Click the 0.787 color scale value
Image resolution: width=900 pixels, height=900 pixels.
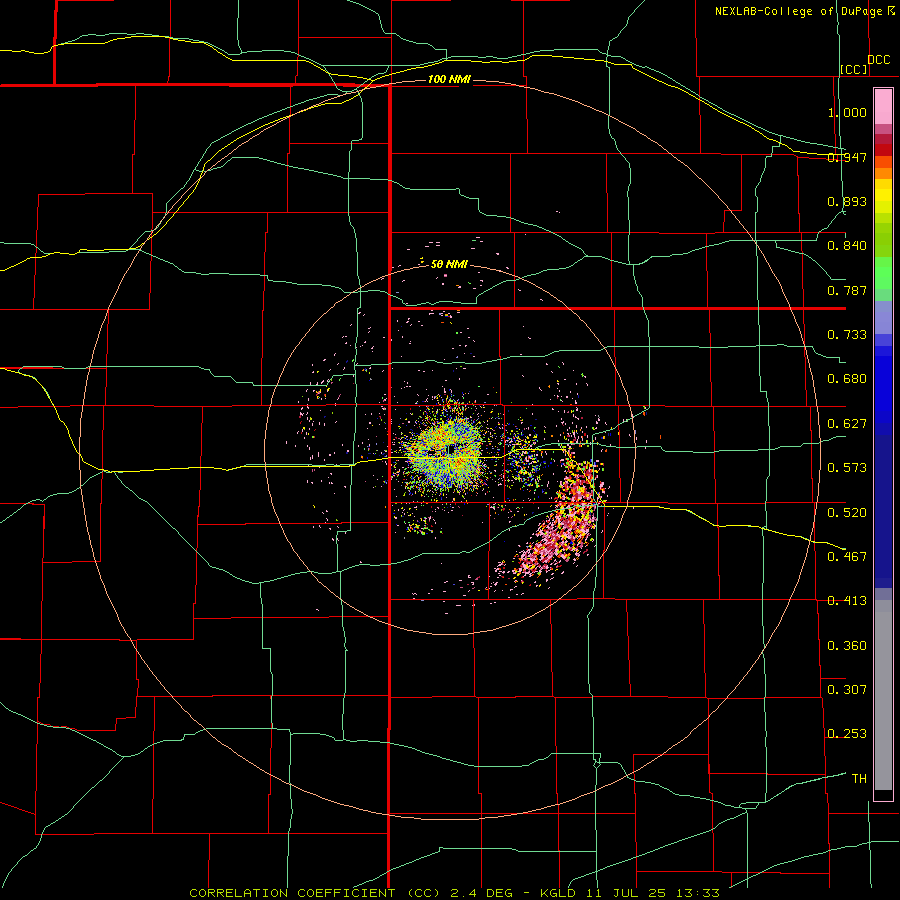(847, 290)
